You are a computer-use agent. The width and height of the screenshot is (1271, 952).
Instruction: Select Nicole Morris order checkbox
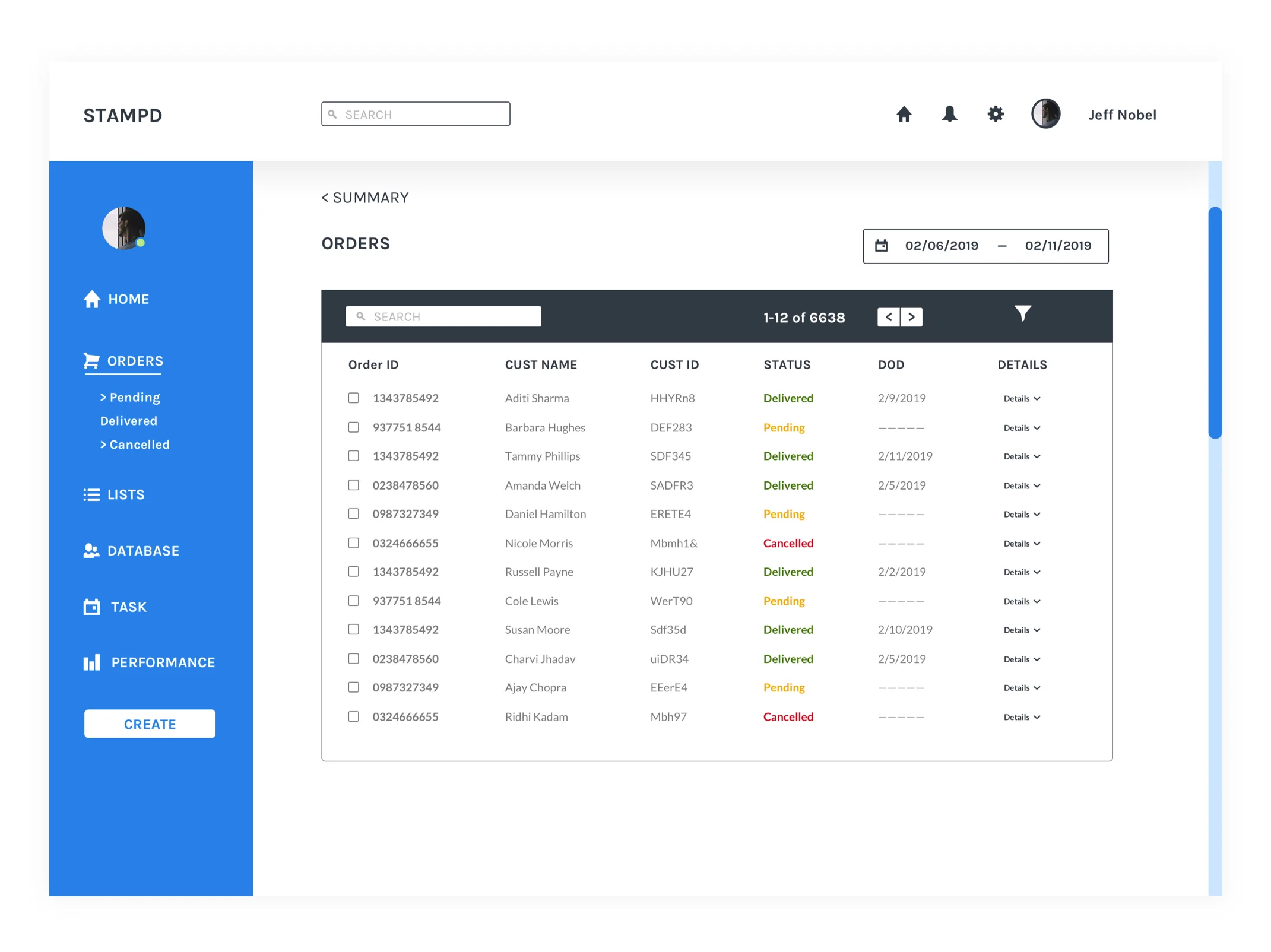353,543
